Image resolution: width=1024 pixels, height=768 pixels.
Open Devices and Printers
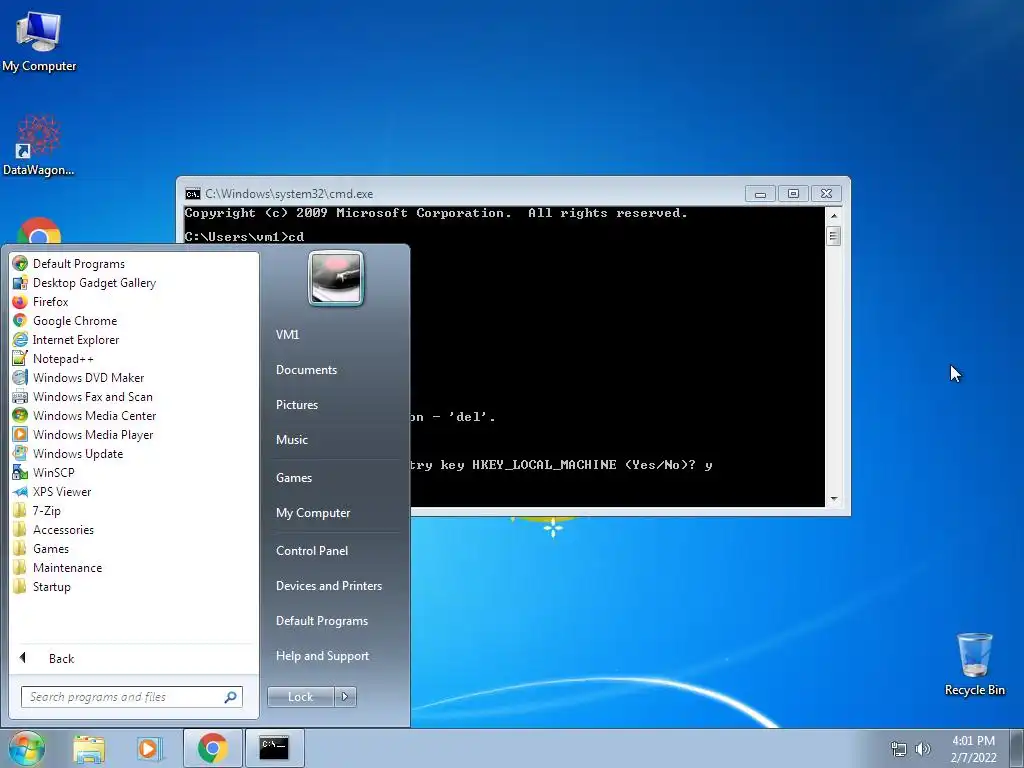pyautogui.click(x=328, y=586)
